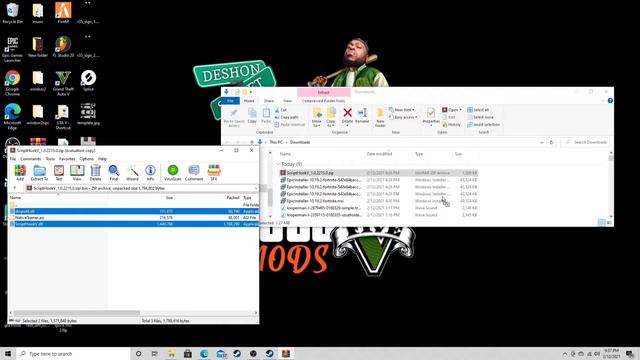Click Pin to Quick access in Explorer
Image resolution: width=640 pixels, height=360 pixels.
click(234, 118)
